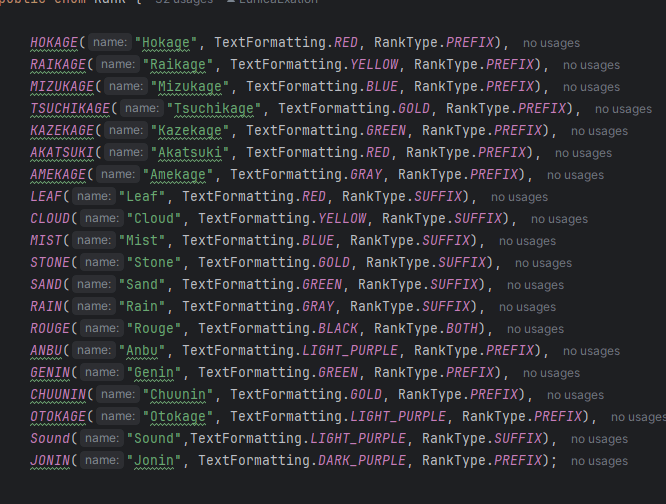Click the lowercase Sound enum constant

[x=50, y=438]
